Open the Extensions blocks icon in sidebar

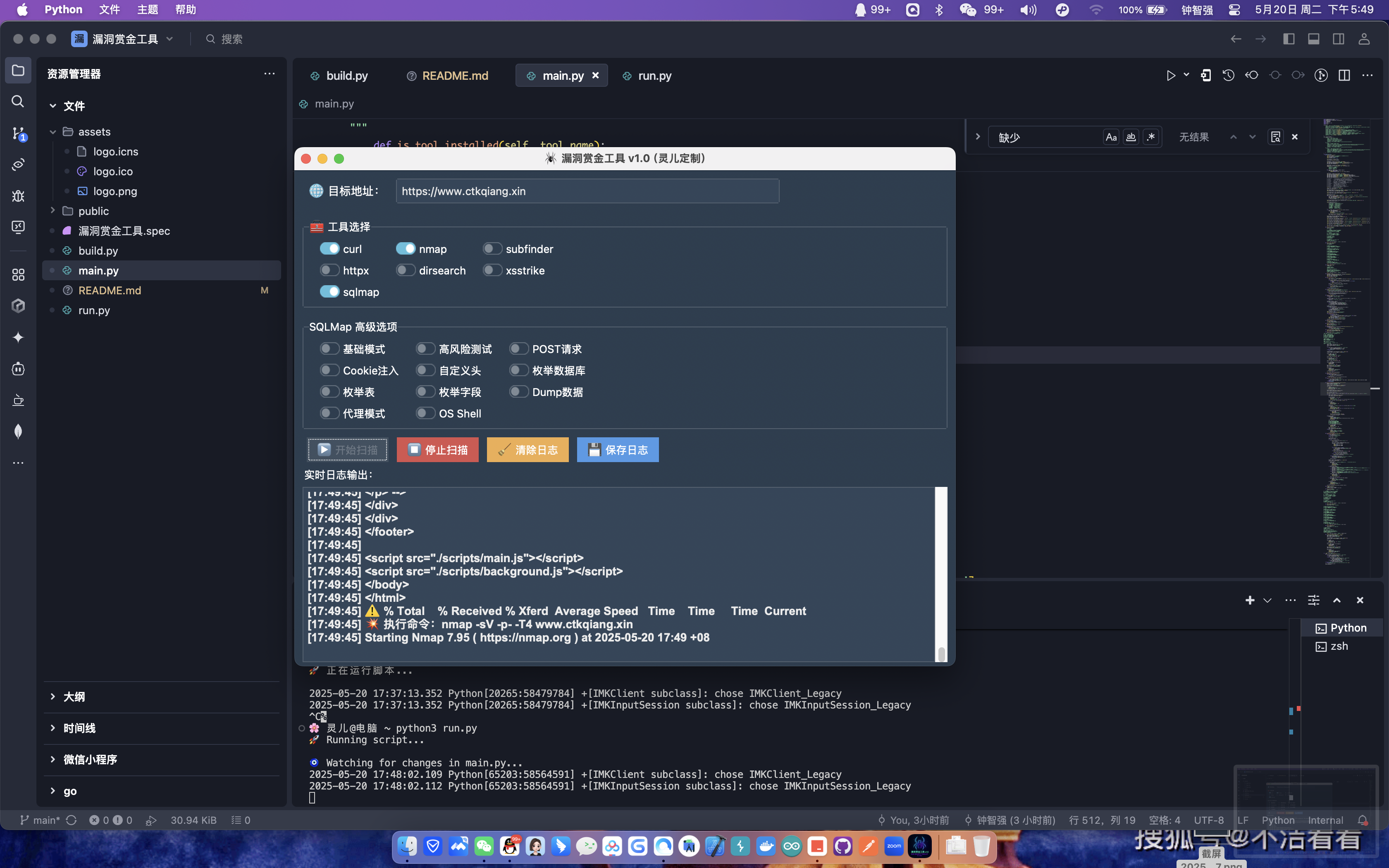[x=18, y=274]
